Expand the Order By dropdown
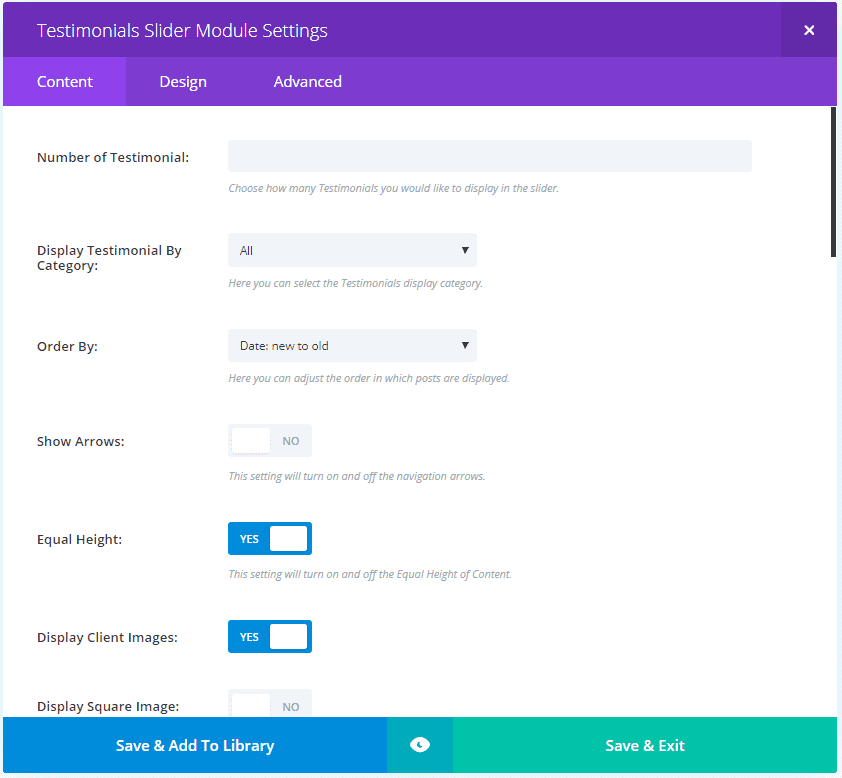842x778 pixels. pyautogui.click(x=352, y=346)
